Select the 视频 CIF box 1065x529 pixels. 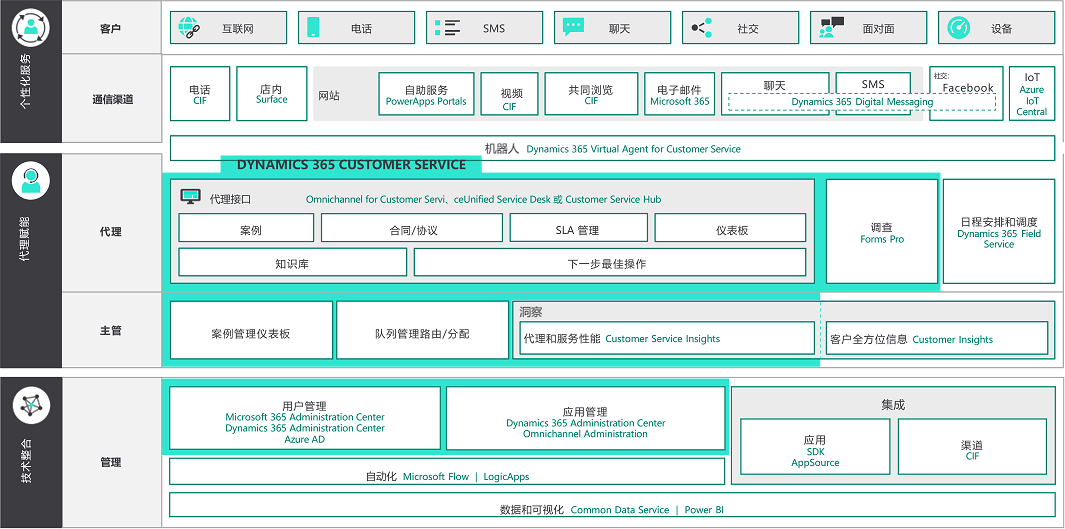pos(509,94)
